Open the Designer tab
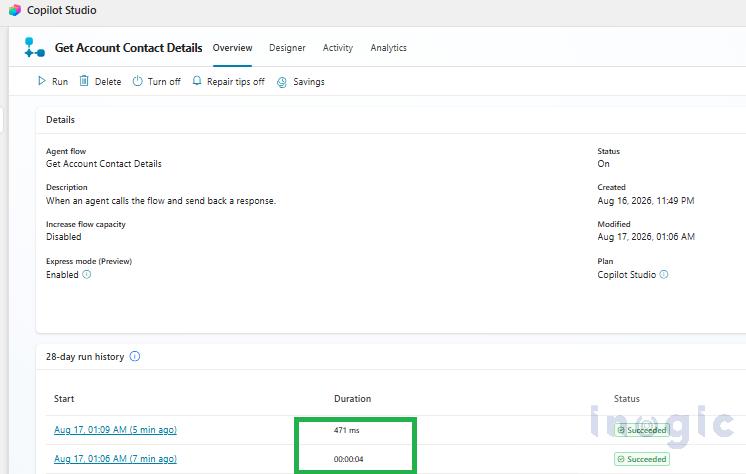This screenshot has height=474, width=746. [287, 48]
